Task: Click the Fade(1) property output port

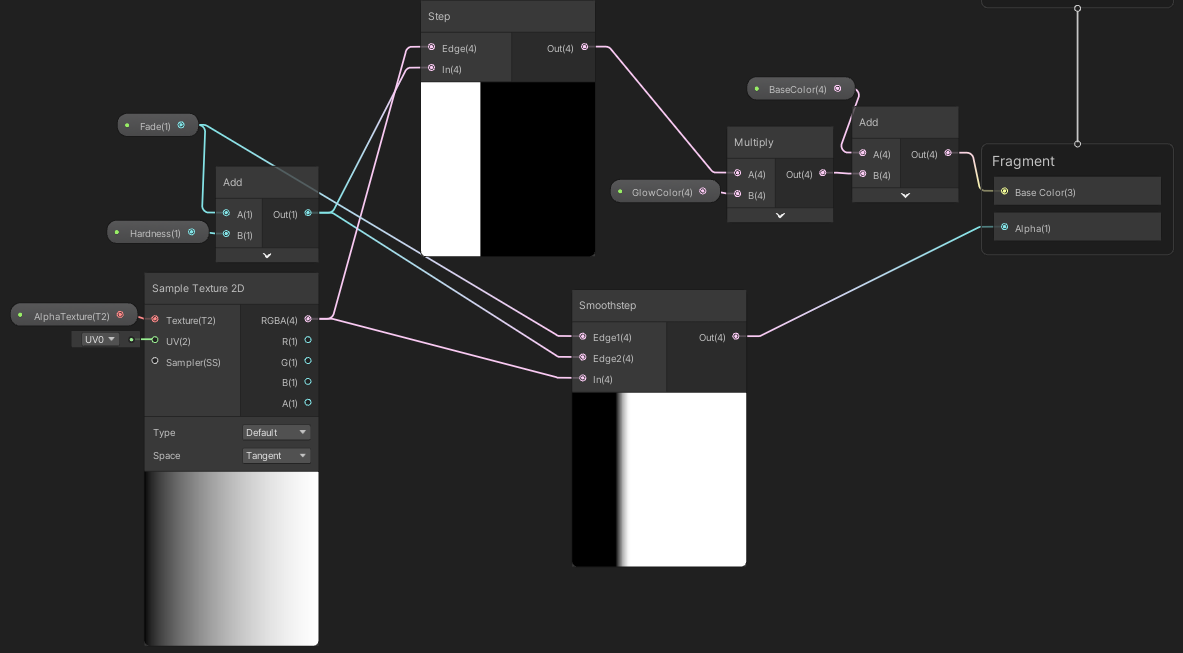Action: [181, 125]
